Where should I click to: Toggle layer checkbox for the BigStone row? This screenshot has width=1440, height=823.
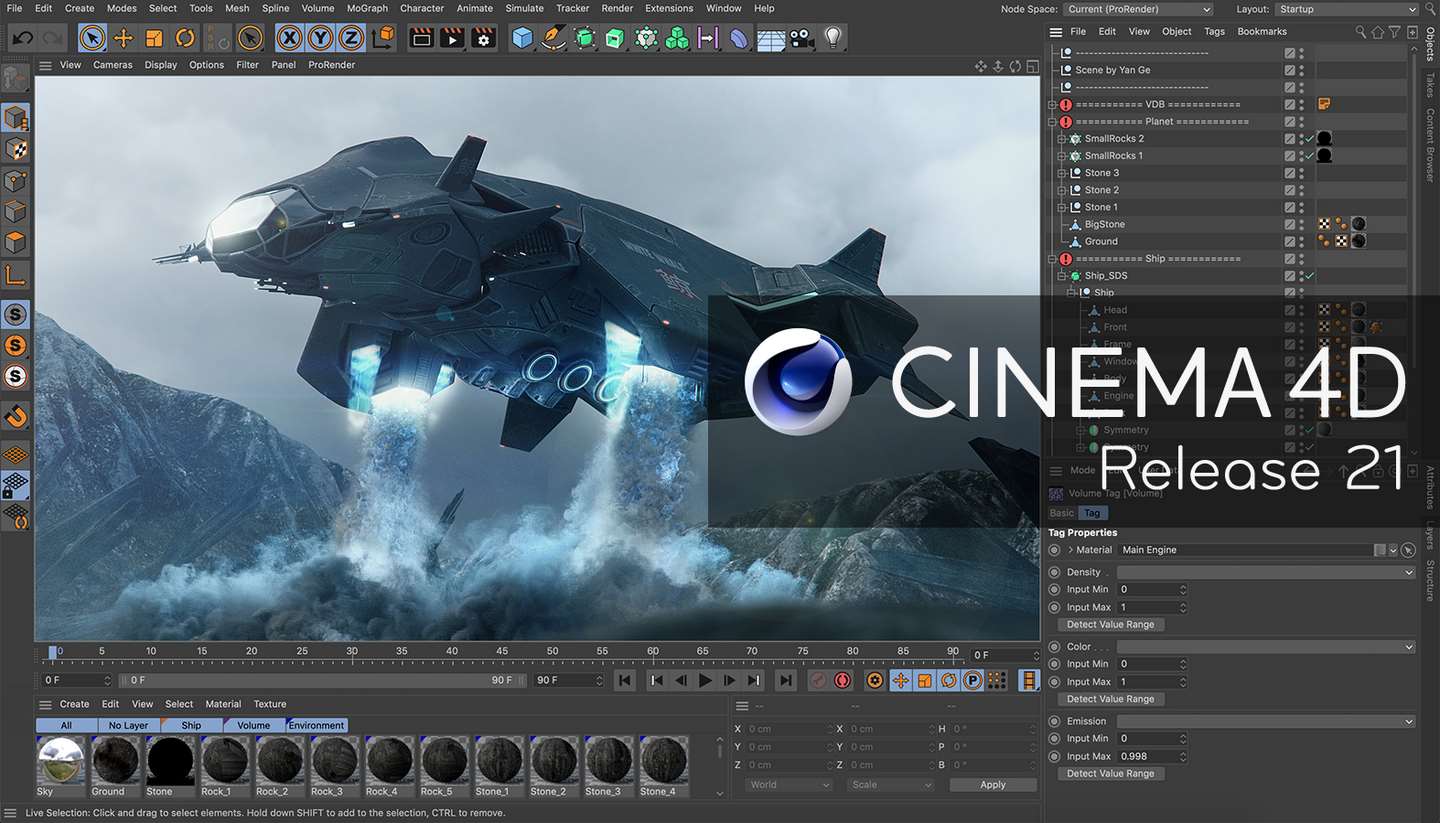click(1290, 225)
